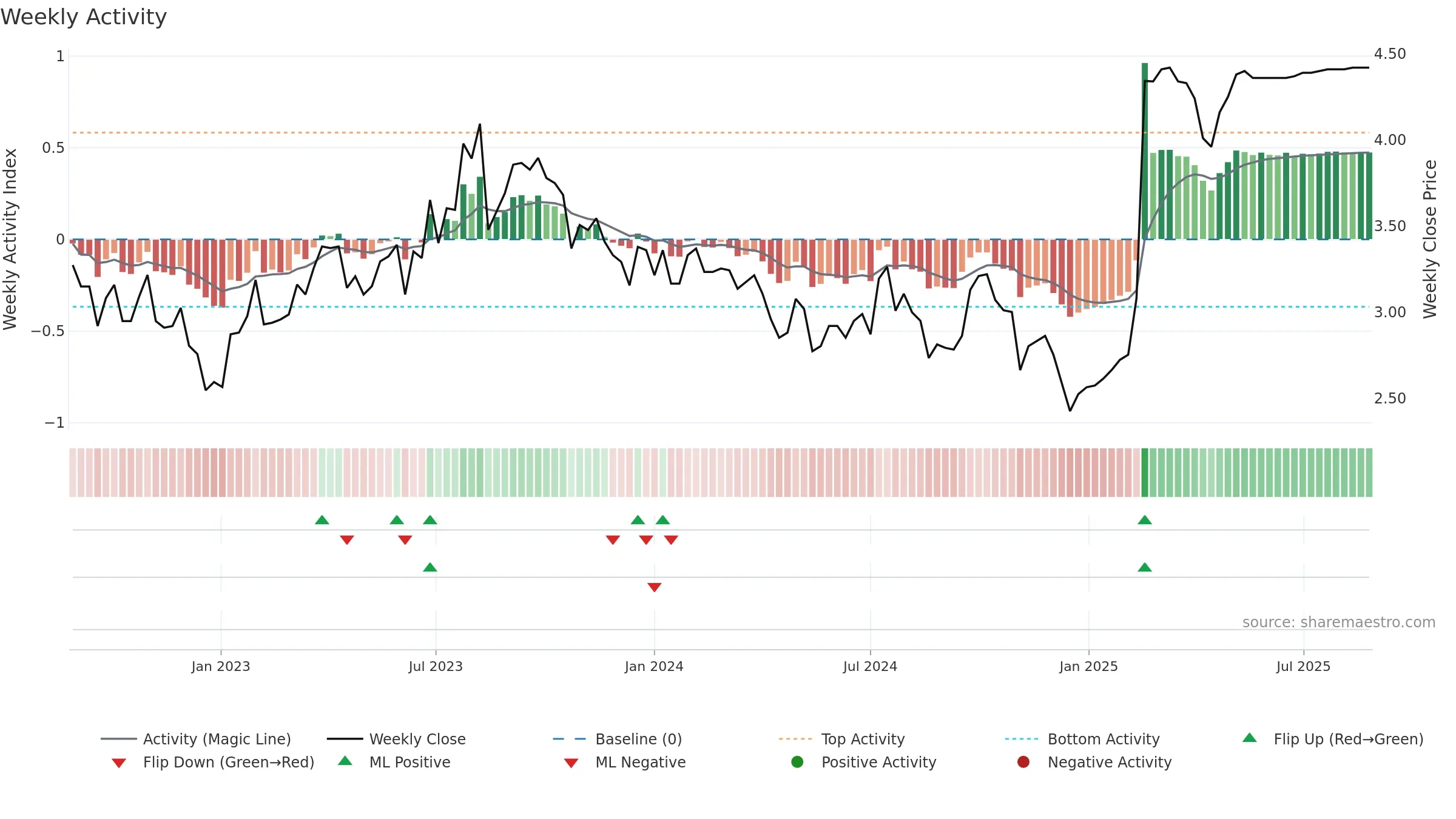This screenshot has height=819, width=1456.
Task: Toggle ML Negative legend entry
Action: pyautogui.click(x=625, y=762)
